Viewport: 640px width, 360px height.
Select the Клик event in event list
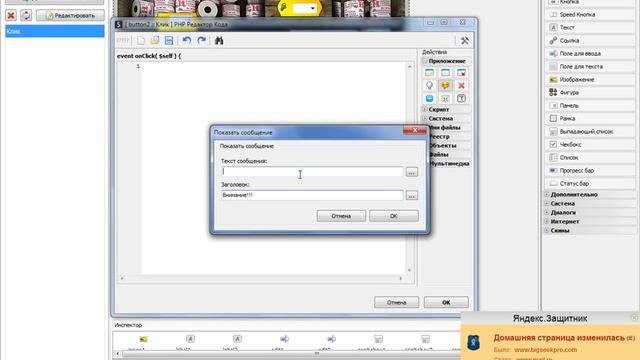55,31
